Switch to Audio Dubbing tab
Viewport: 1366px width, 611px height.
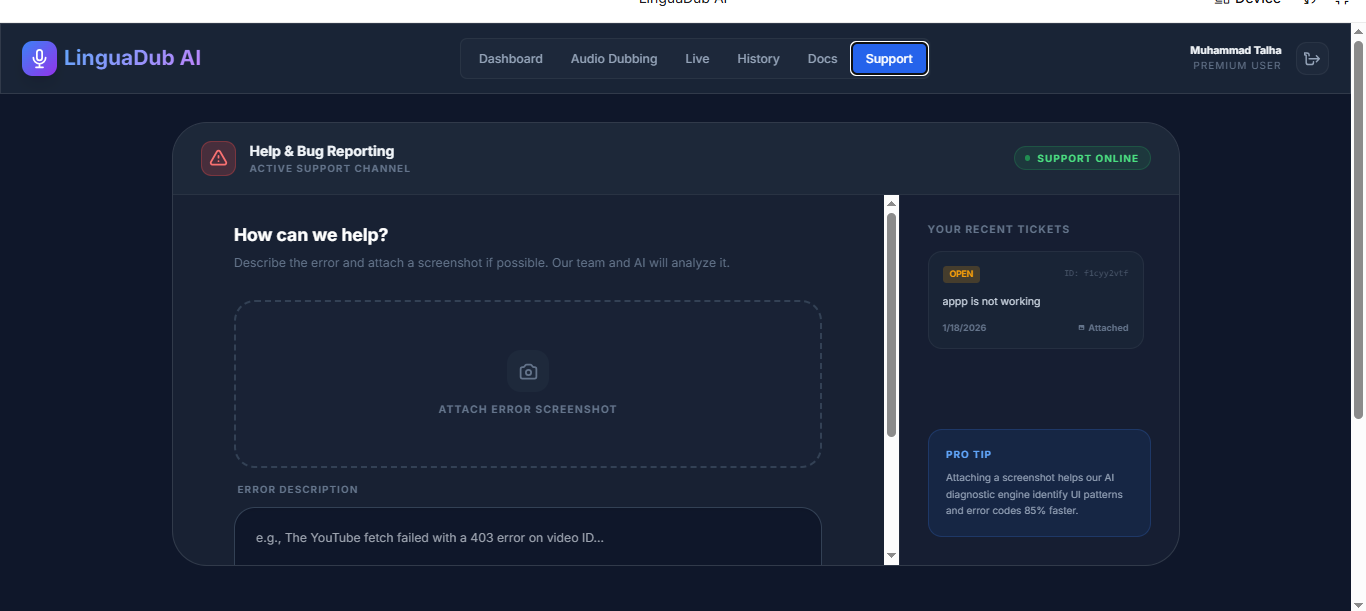(614, 59)
